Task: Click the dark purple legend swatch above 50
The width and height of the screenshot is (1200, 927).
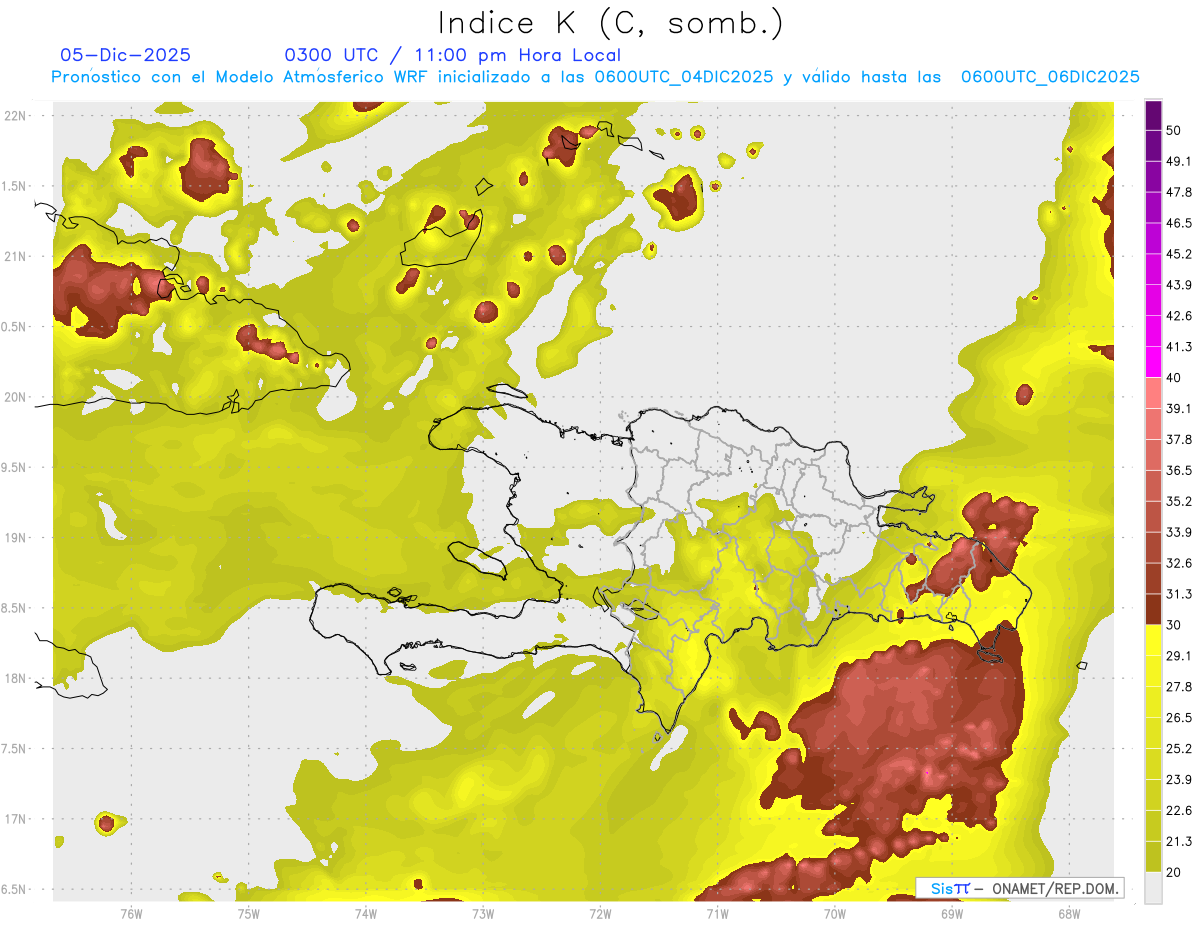Action: point(1153,115)
